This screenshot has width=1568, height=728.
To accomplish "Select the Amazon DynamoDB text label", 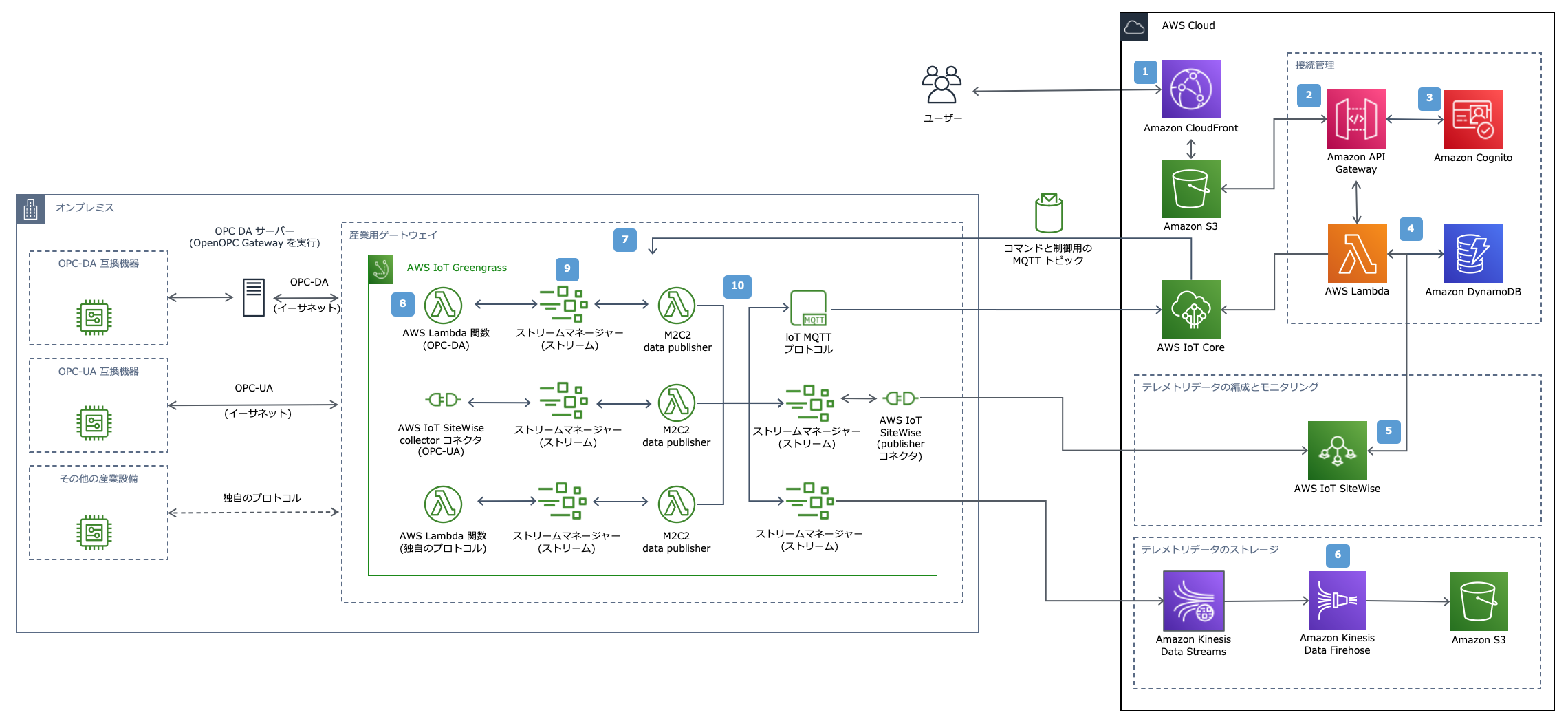I will tap(1473, 292).
